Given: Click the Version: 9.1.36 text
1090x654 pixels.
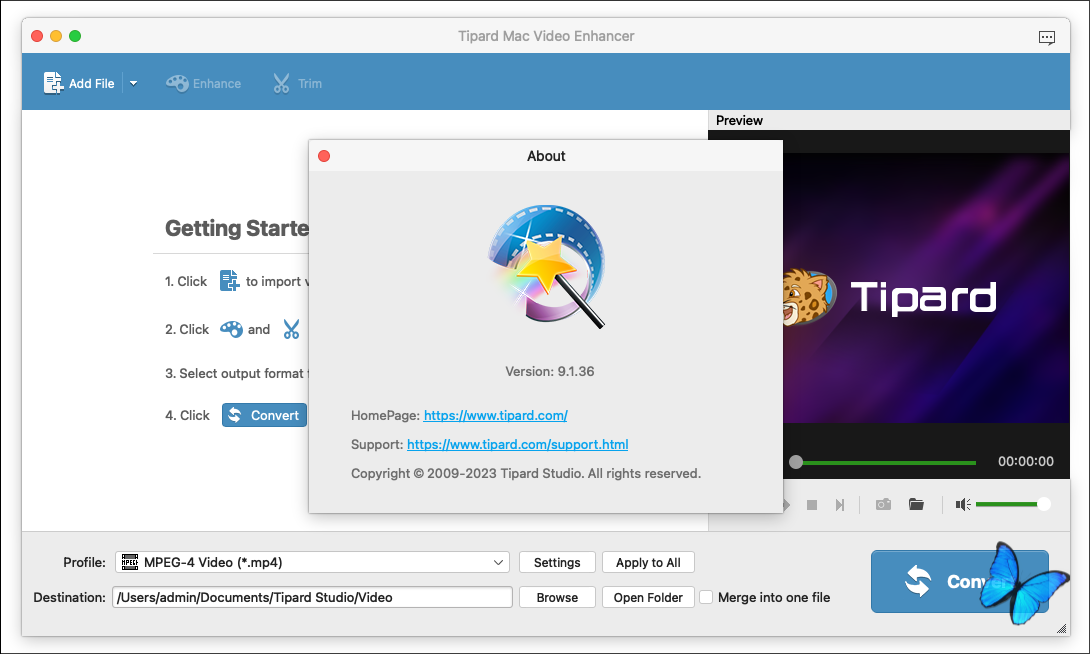Looking at the screenshot, I should click(549, 371).
